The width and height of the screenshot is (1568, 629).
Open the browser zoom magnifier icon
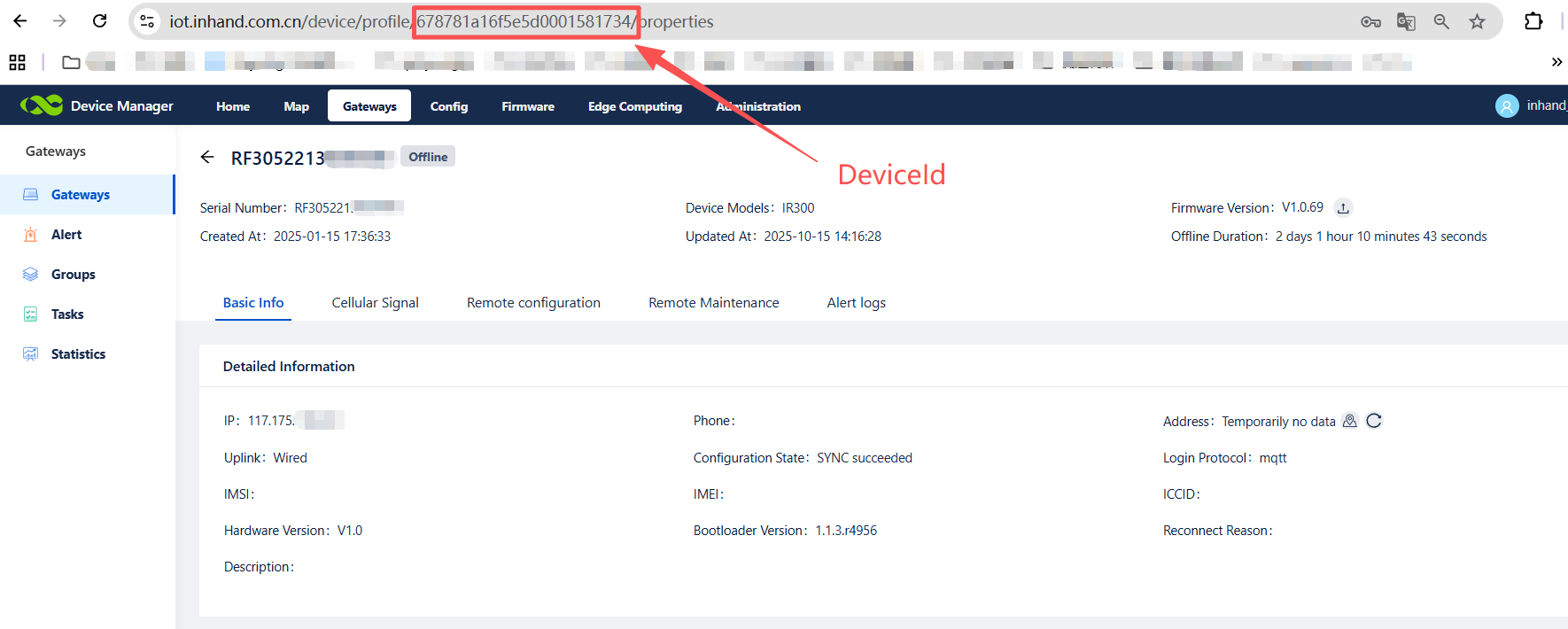(x=1441, y=21)
